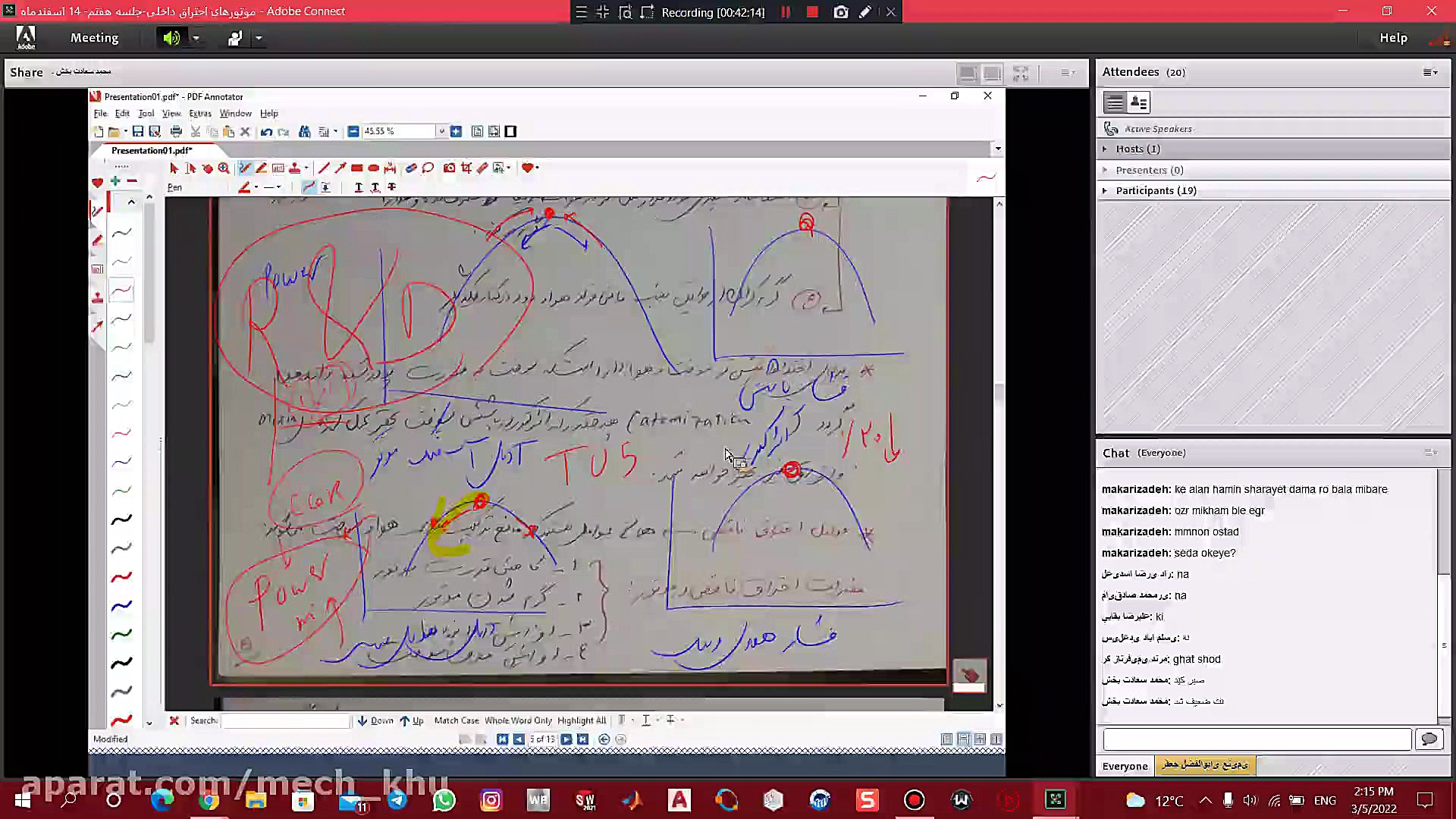Select the Pen annotation tool

tap(244, 168)
